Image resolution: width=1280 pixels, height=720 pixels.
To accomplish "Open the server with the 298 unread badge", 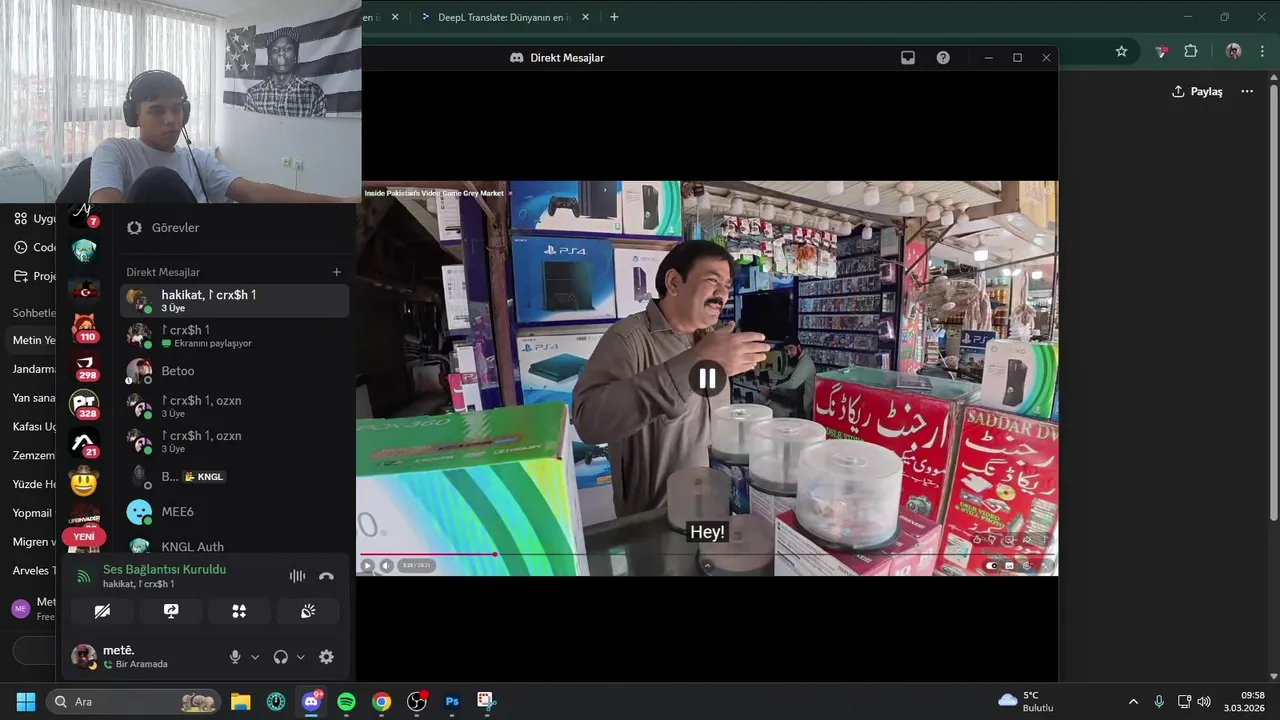I will click(84, 366).
